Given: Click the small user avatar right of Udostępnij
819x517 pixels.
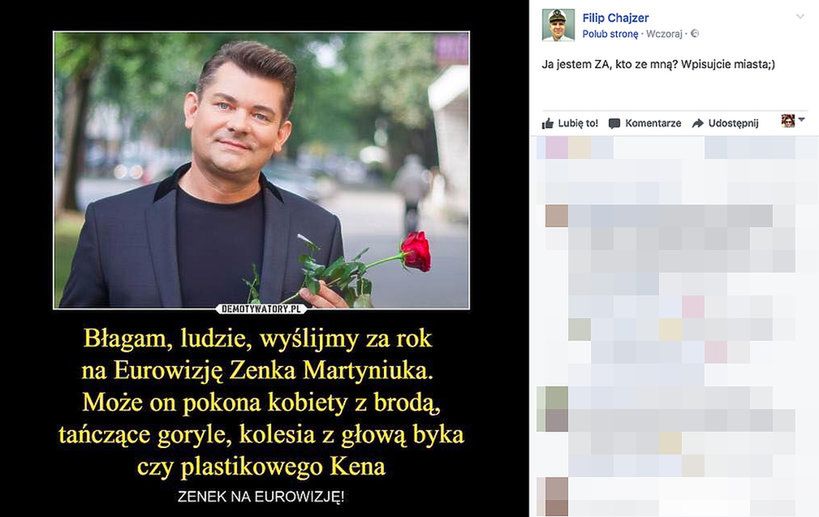Looking at the screenshot, I should (788, 121).
